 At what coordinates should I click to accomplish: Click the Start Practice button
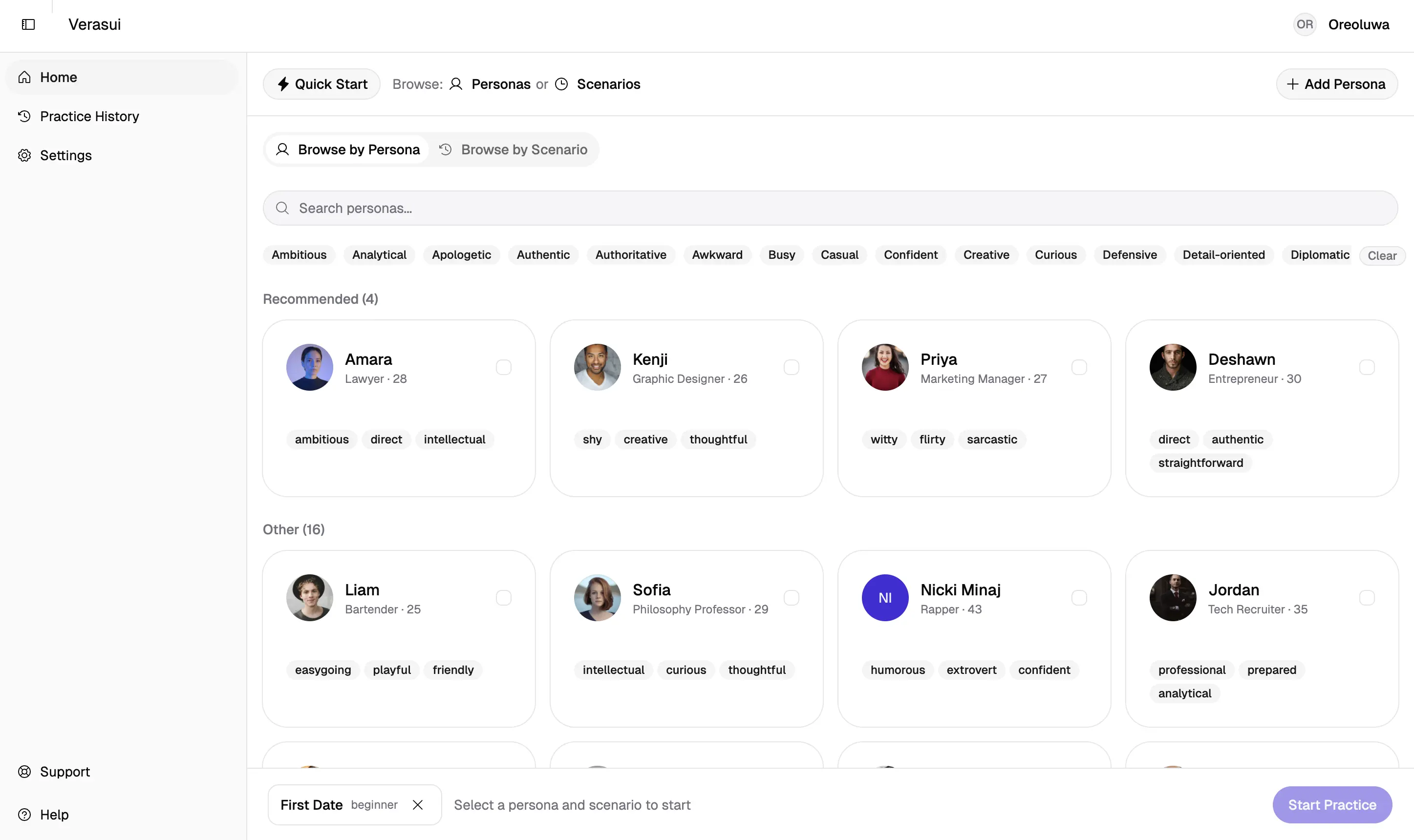point(1332,805)
